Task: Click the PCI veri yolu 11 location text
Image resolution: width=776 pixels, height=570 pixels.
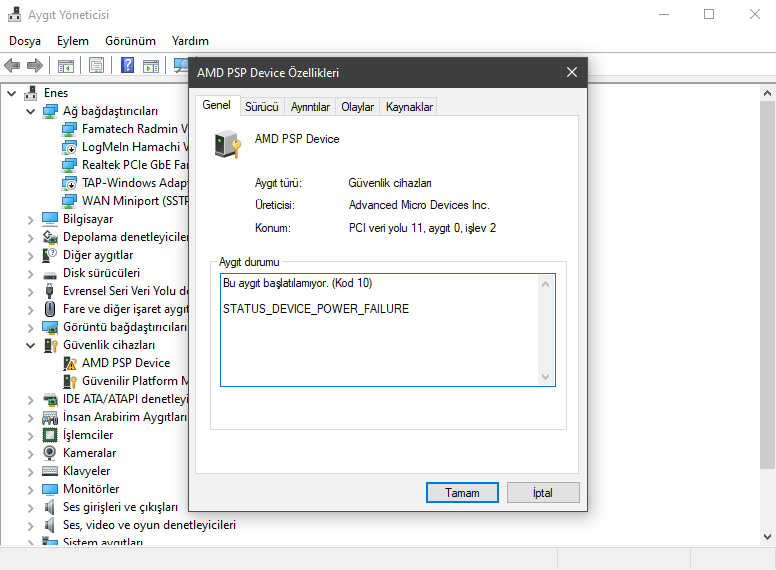Action: point(422,228)
